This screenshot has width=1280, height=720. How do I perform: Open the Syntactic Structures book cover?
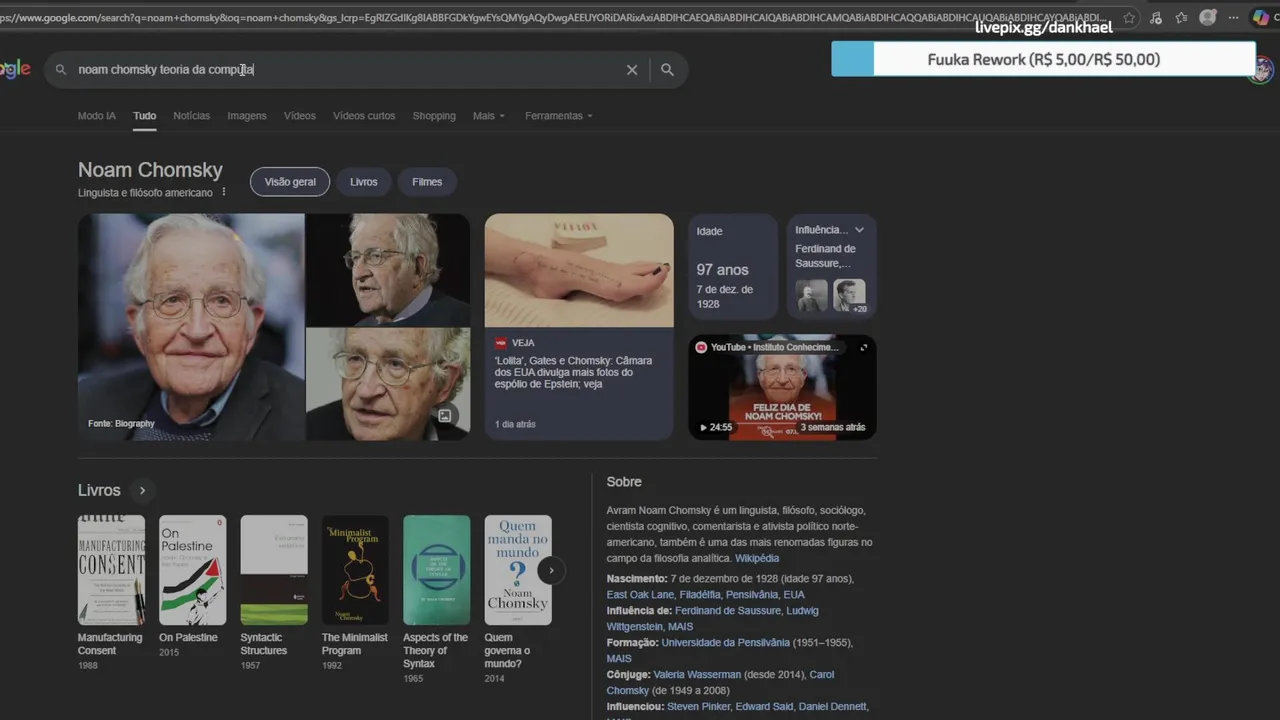point(274,570)
